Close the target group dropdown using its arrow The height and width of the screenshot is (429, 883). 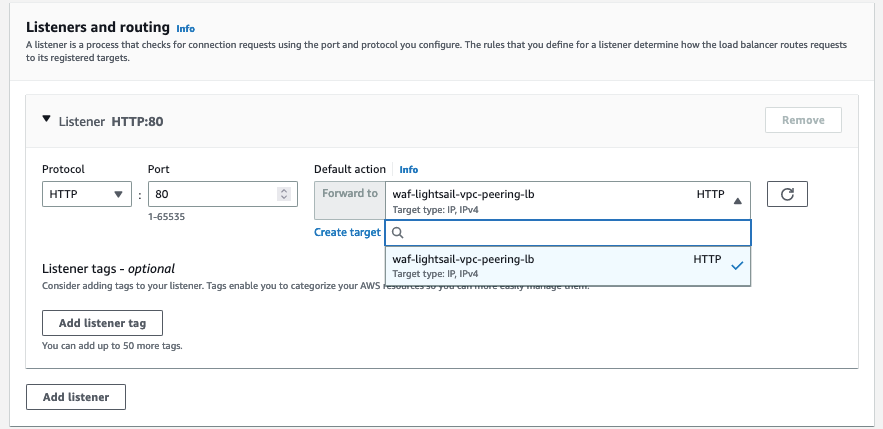coord(738,200)
